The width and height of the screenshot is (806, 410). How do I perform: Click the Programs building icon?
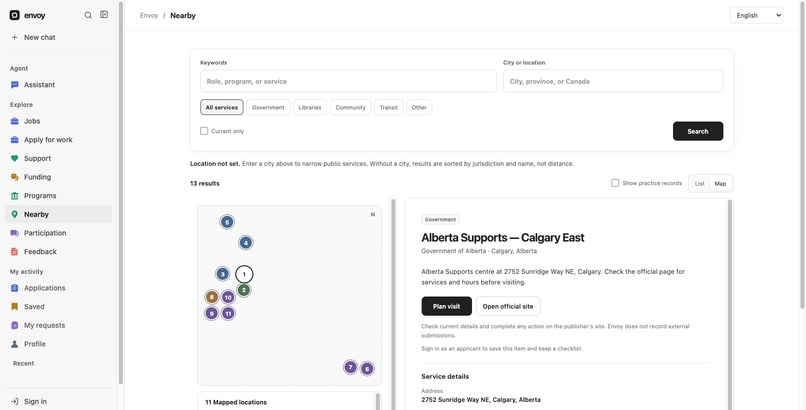tap(14, 196)
